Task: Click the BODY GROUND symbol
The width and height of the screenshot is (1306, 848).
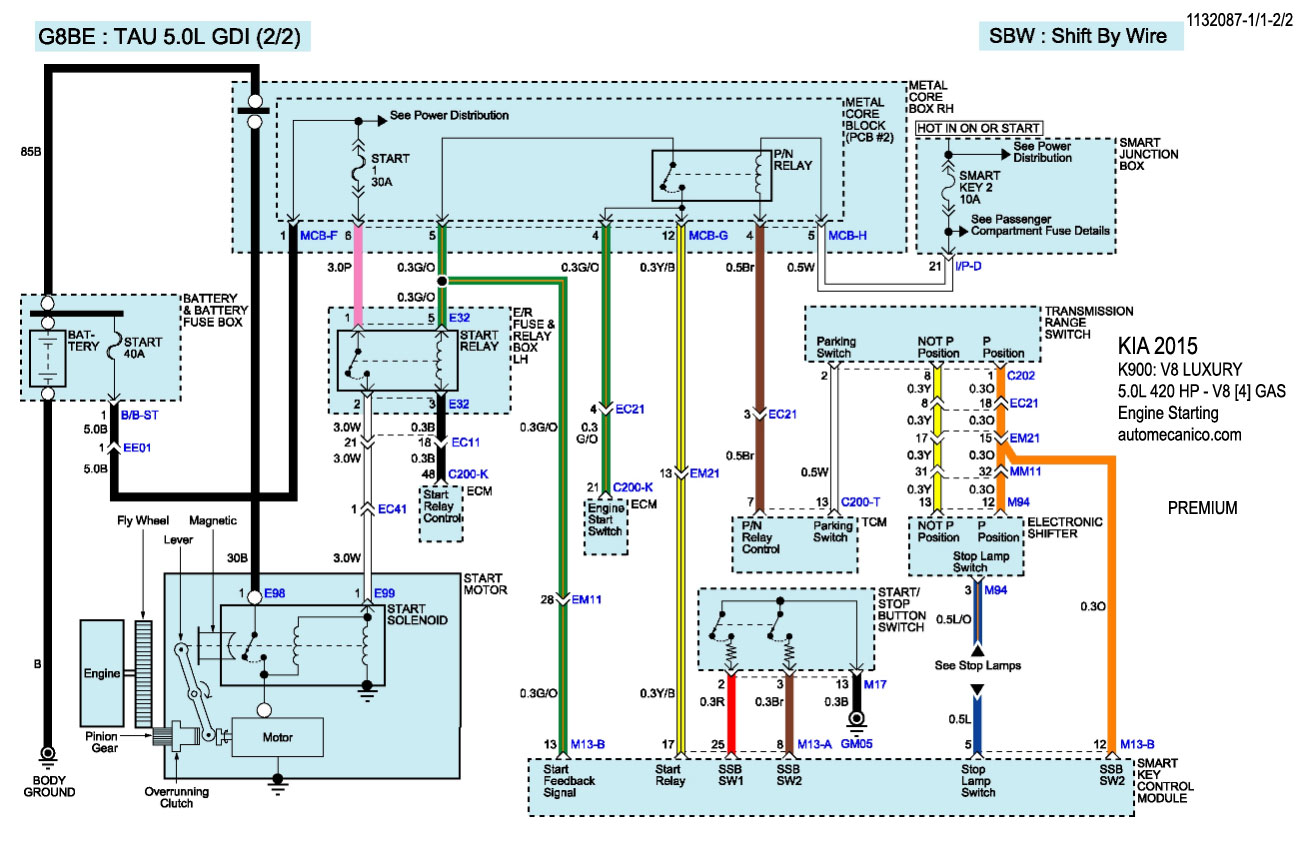Action: pyautogui.click(x=46, y=755)
